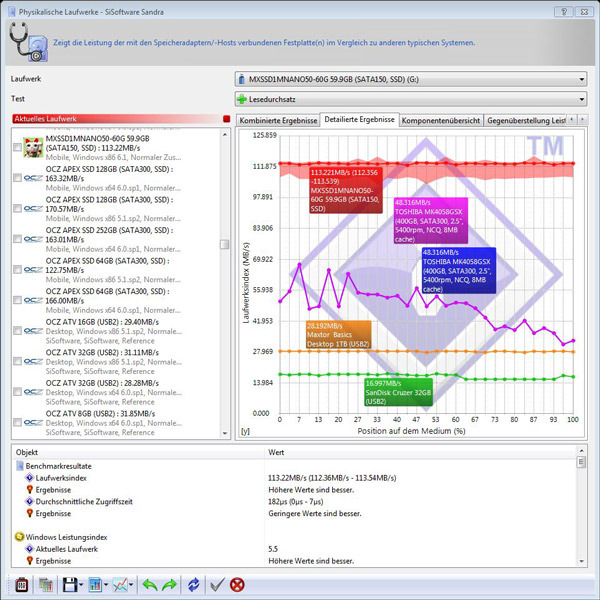Screen dimensions: 600x600
Task: Click the green back arrow
Action: click(150, 585)
